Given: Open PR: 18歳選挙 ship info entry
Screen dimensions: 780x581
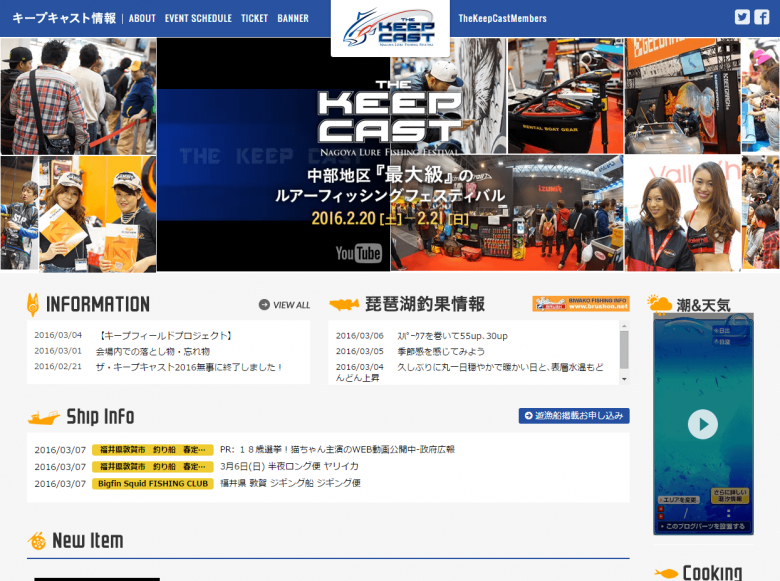Looking at the screenshot, I should click(337, 450).
